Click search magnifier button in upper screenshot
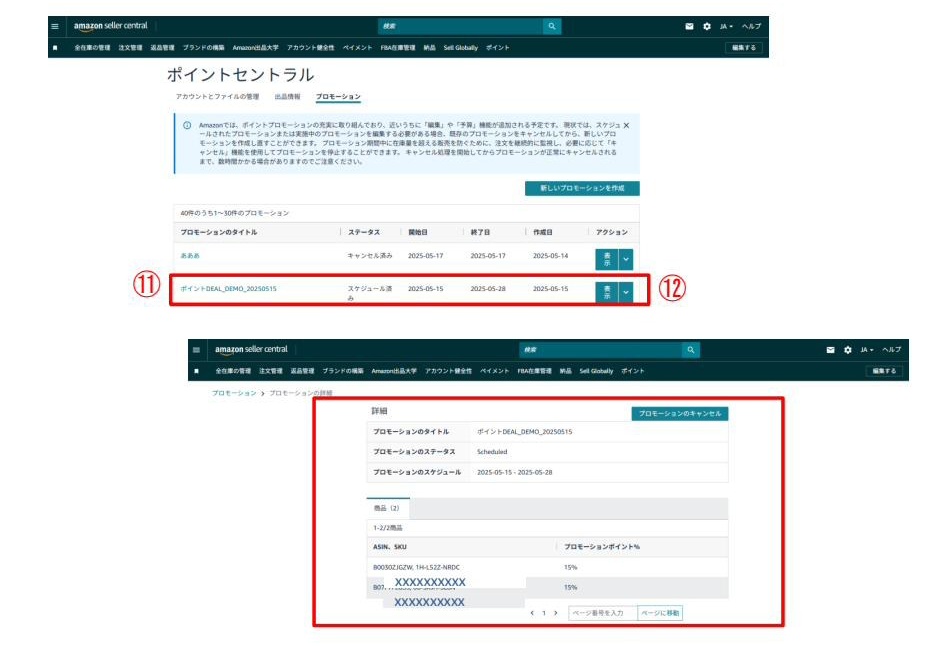Viewport: 952px width, 648px height. 552,26
